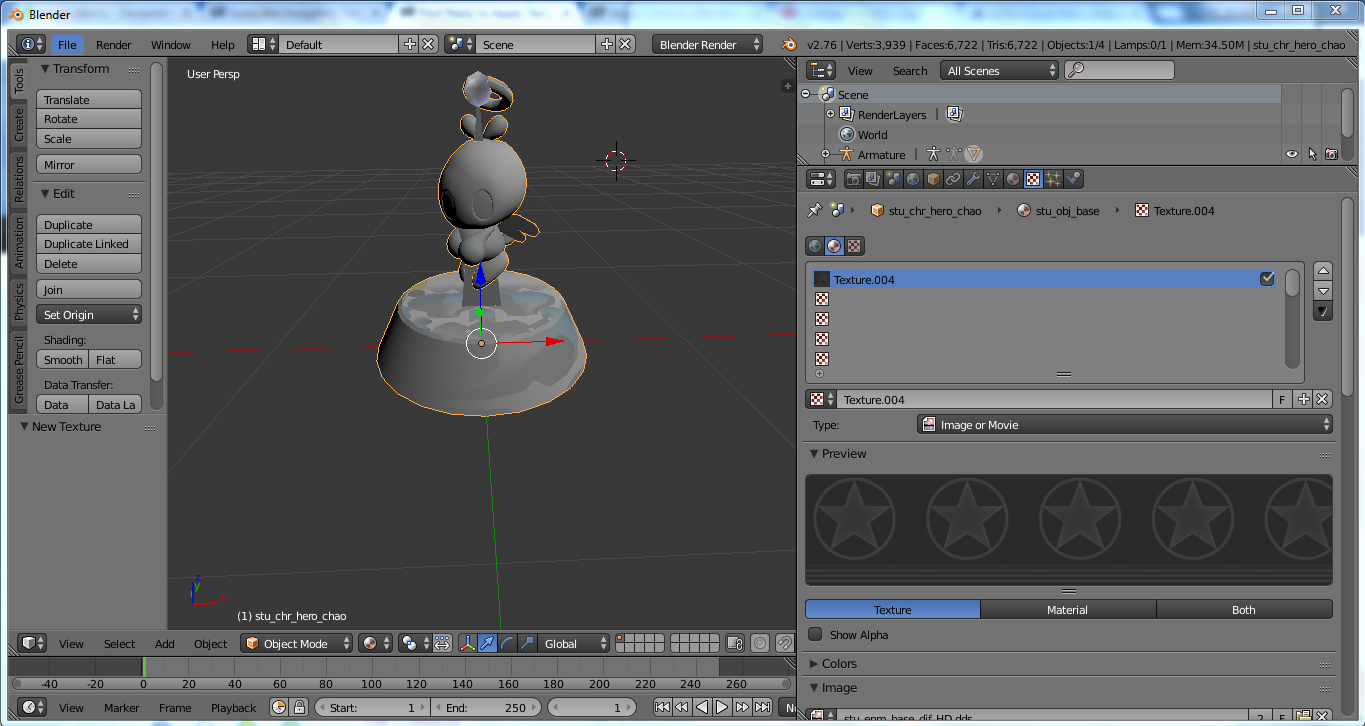The image size is (1365, 726).
Task: Pin the properties context with pushpin
Action: [x=814, y=210]
